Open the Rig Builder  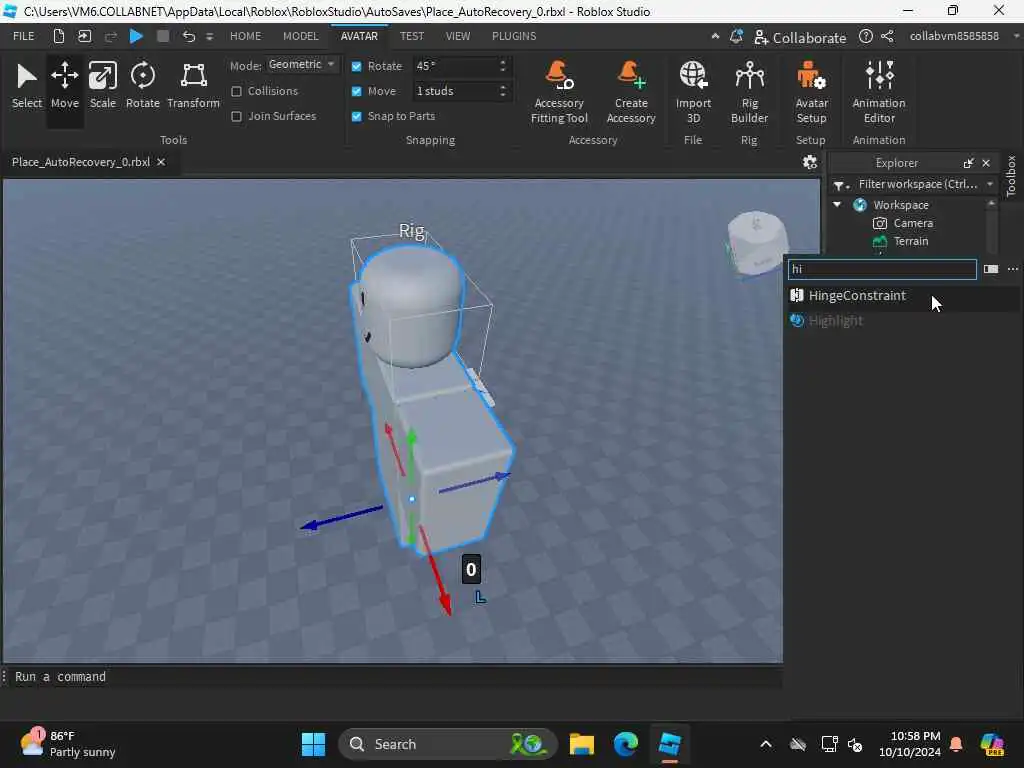pyautogui.click(x=749, y=92)
